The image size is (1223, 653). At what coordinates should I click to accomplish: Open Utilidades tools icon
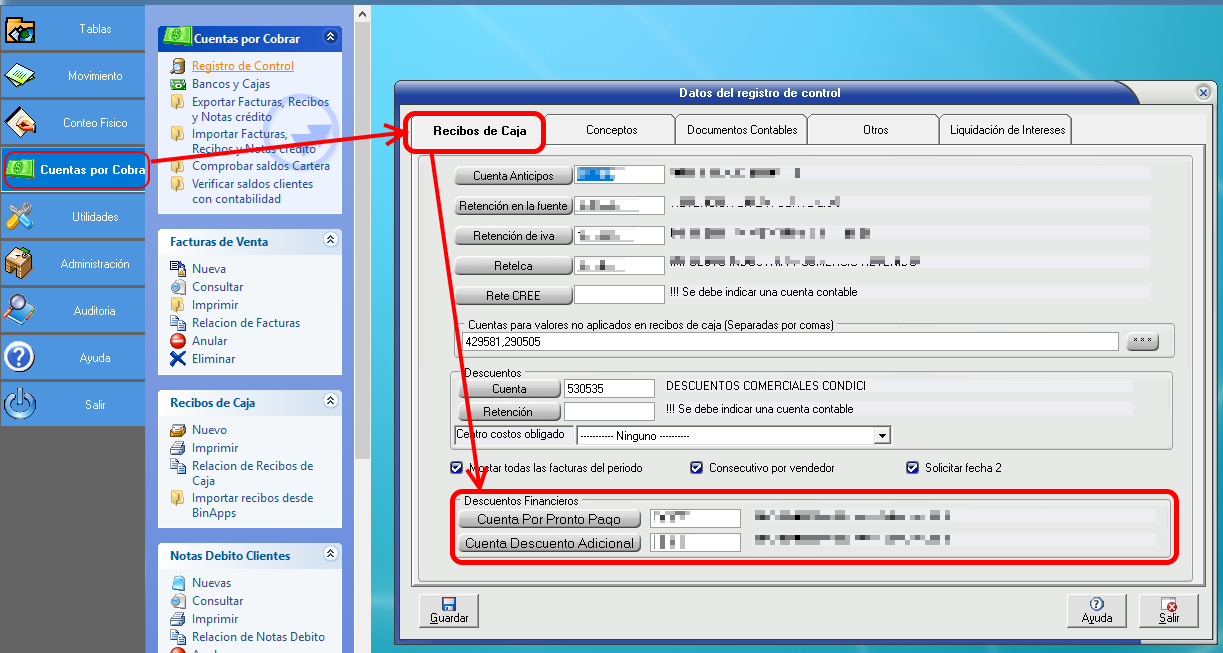pyautogui.click(x=21, y=217)
